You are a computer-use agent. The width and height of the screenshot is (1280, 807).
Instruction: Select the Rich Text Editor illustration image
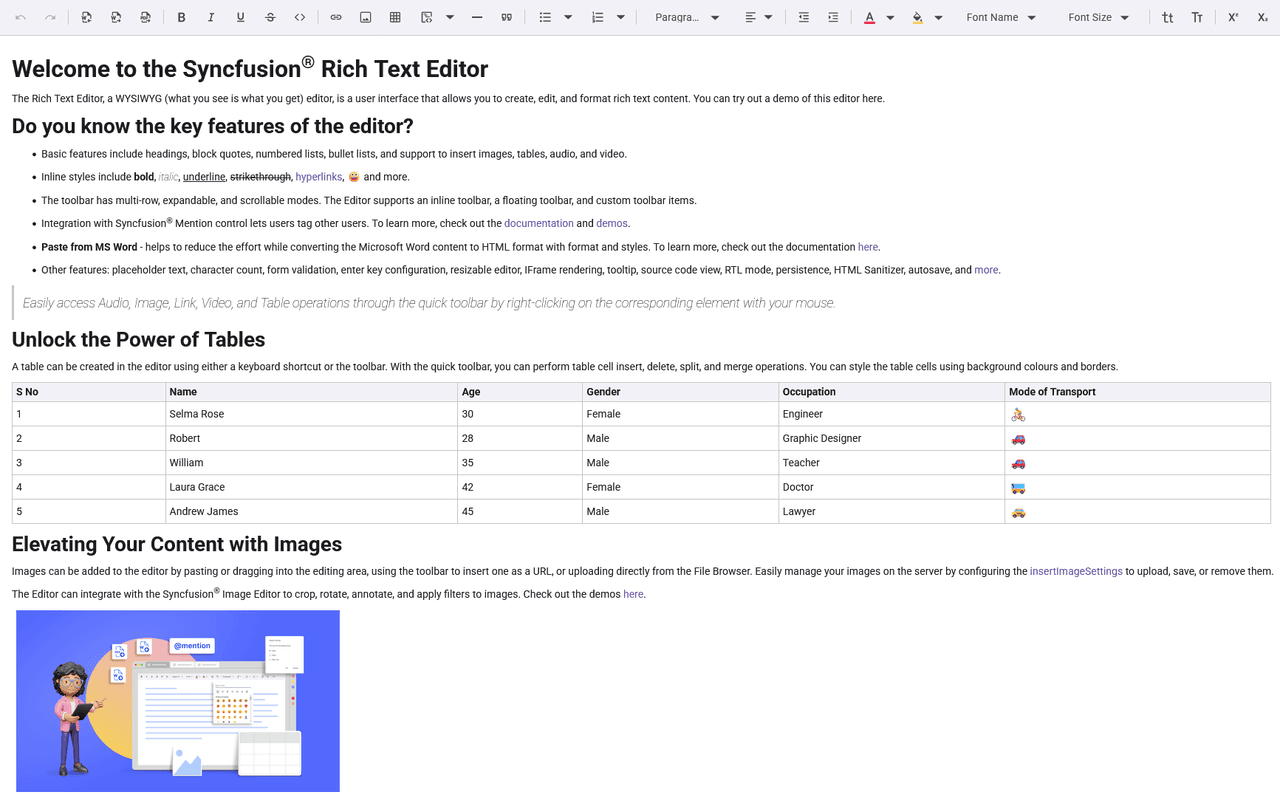click(178, 701)
